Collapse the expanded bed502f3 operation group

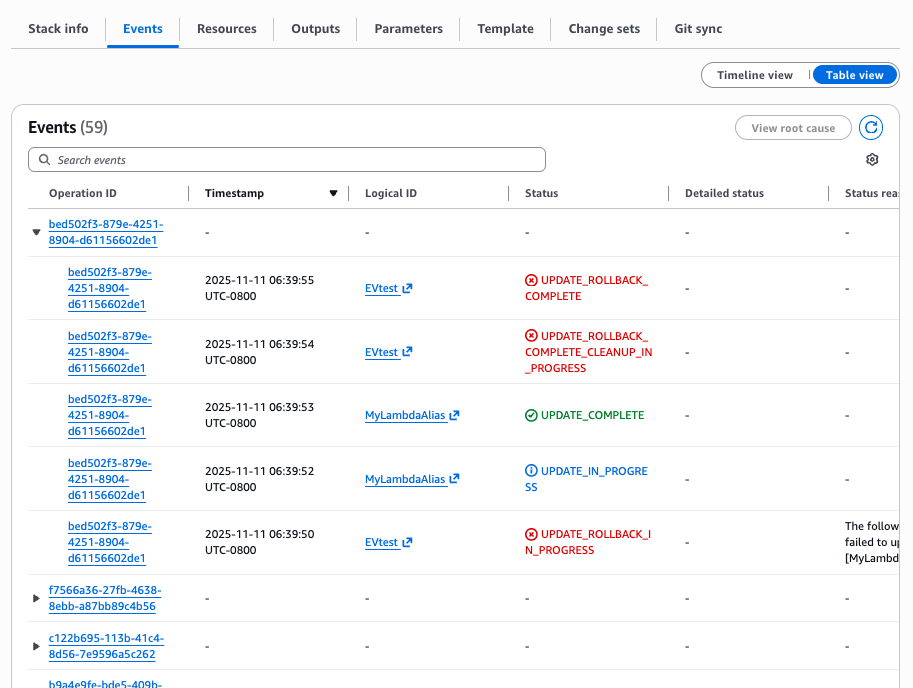36,231
